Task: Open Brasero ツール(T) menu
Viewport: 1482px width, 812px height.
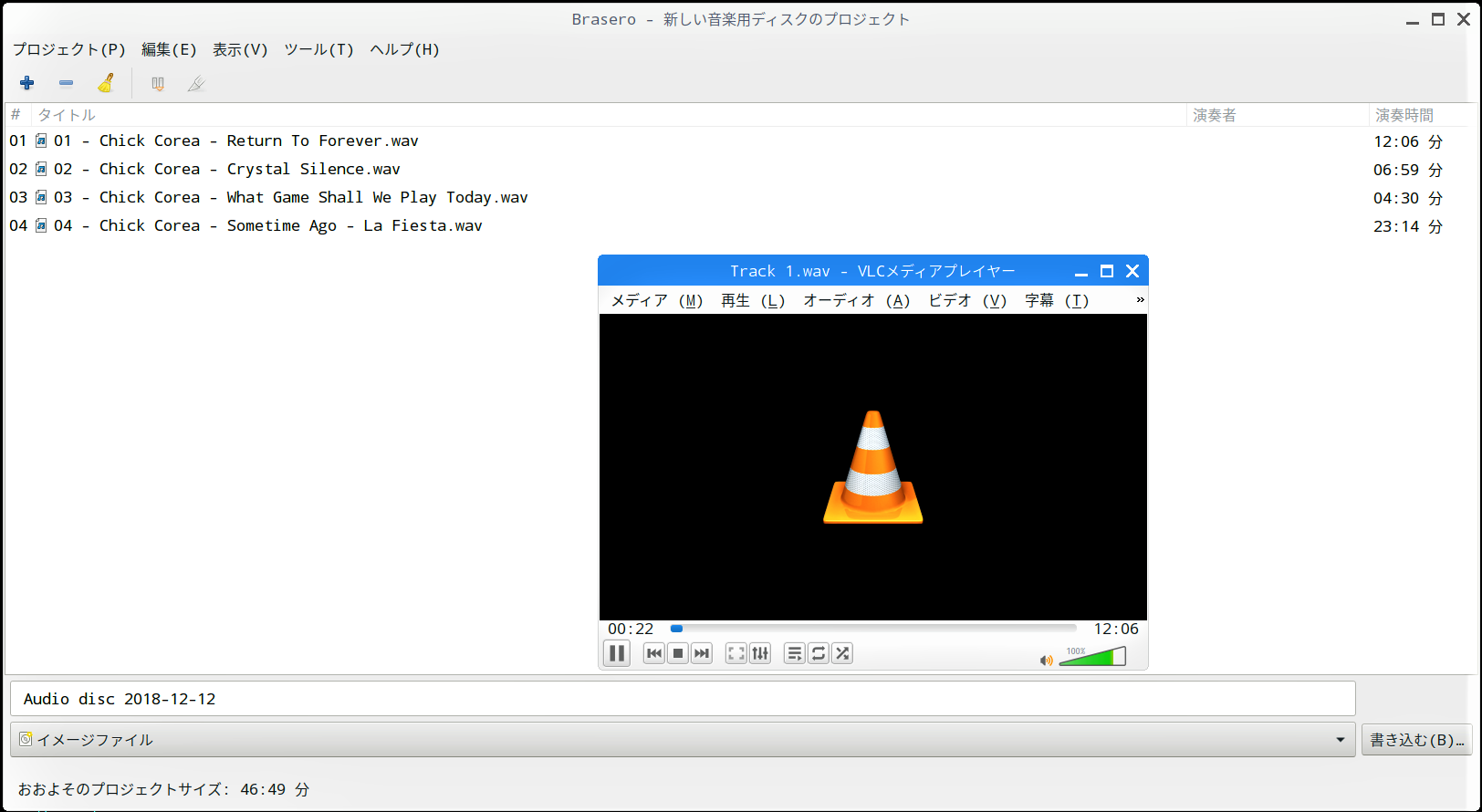Action: (318, 49)
